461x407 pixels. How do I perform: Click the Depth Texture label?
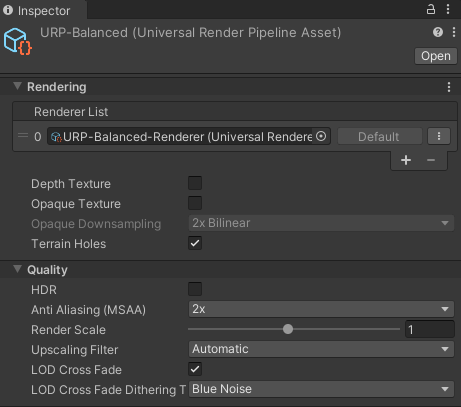click(x=71, y=184)
